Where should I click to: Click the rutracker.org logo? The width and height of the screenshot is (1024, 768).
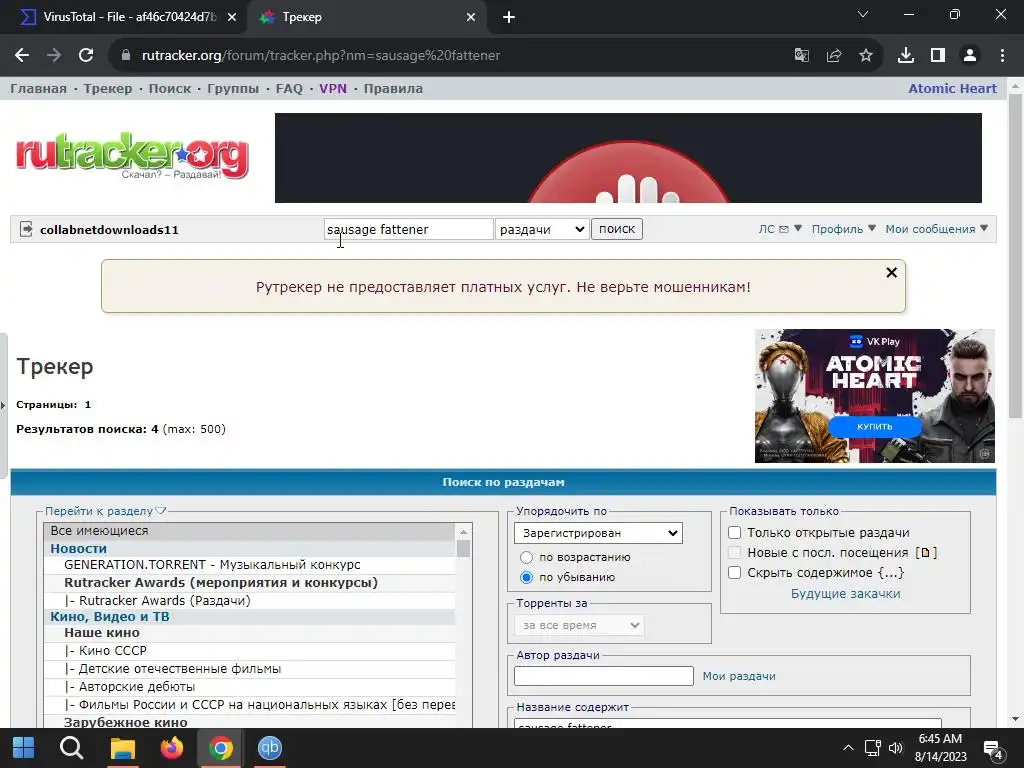coord(132,155)
